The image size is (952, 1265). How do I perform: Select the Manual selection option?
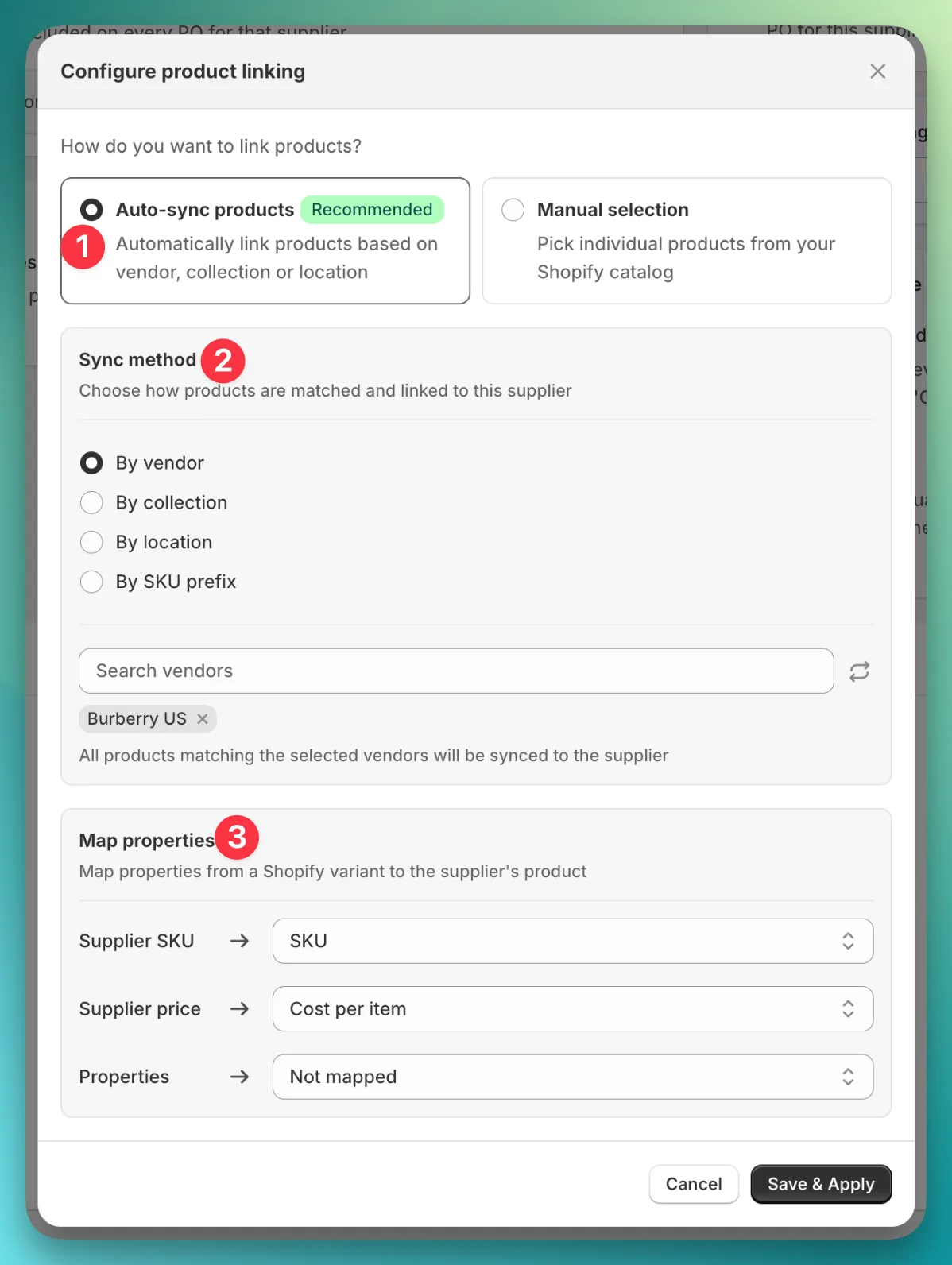[x=513, y=209]
